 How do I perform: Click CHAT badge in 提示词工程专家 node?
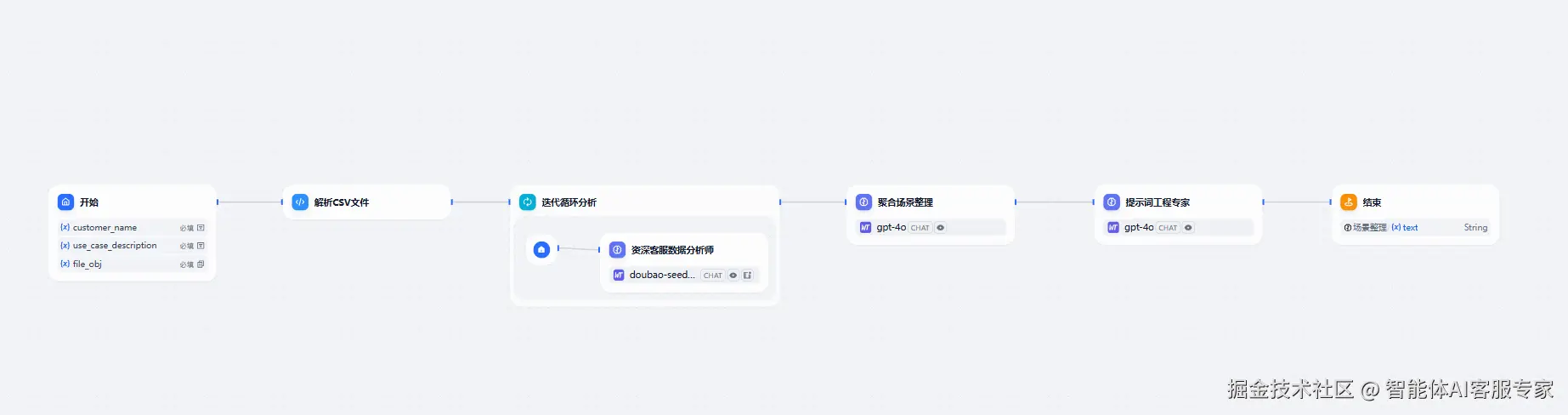coord(1169,228)
